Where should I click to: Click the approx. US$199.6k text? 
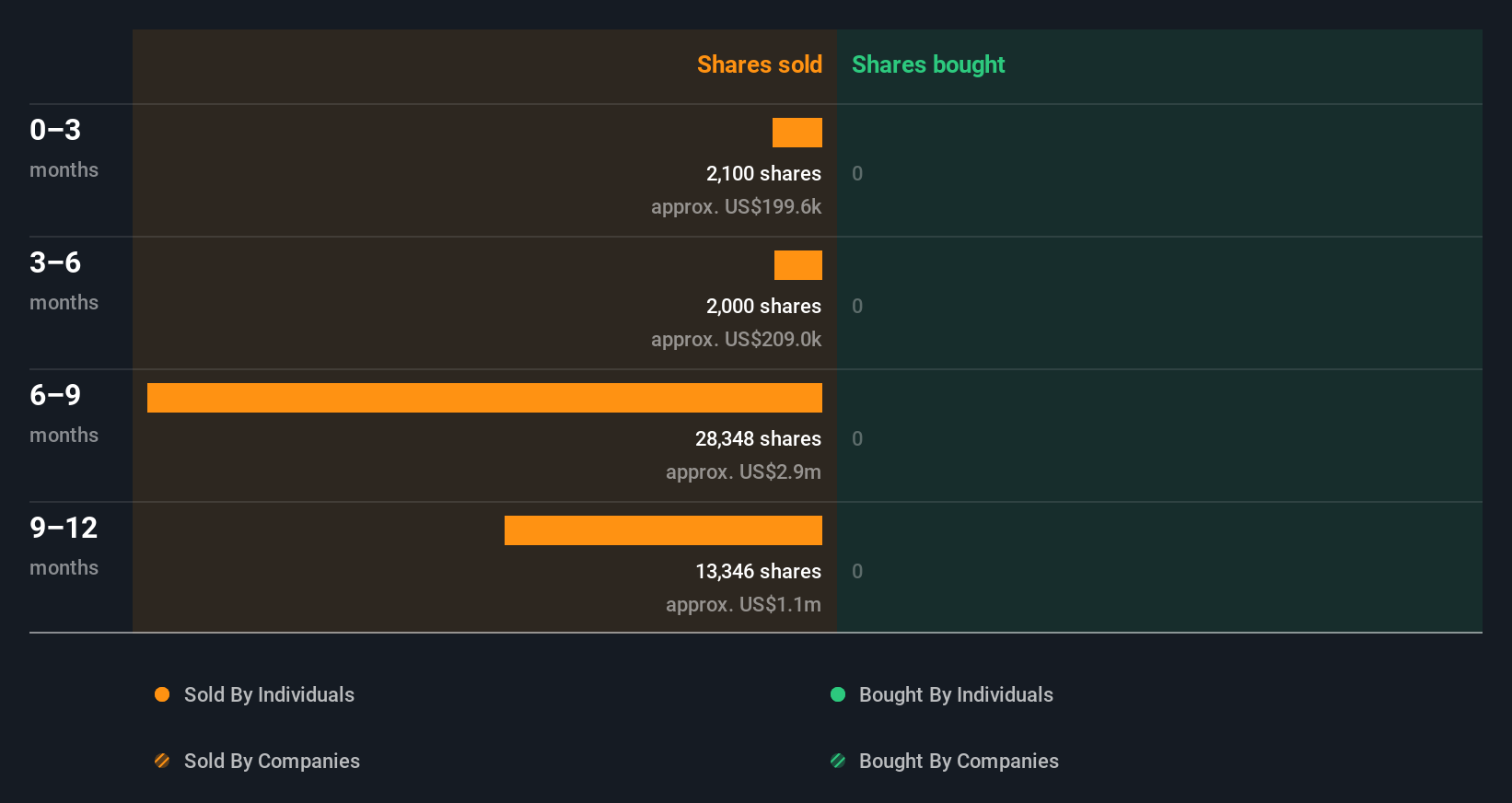coord(736,207)
